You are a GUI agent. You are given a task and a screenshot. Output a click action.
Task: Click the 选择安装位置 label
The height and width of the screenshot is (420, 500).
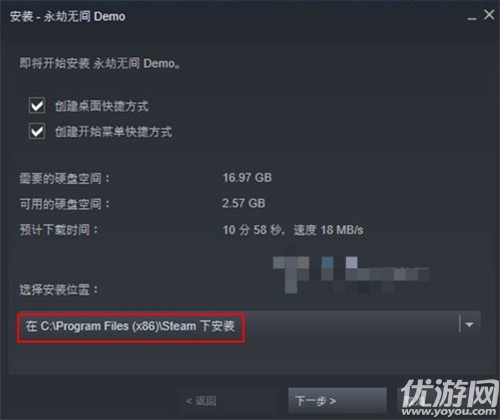(59, 290)
